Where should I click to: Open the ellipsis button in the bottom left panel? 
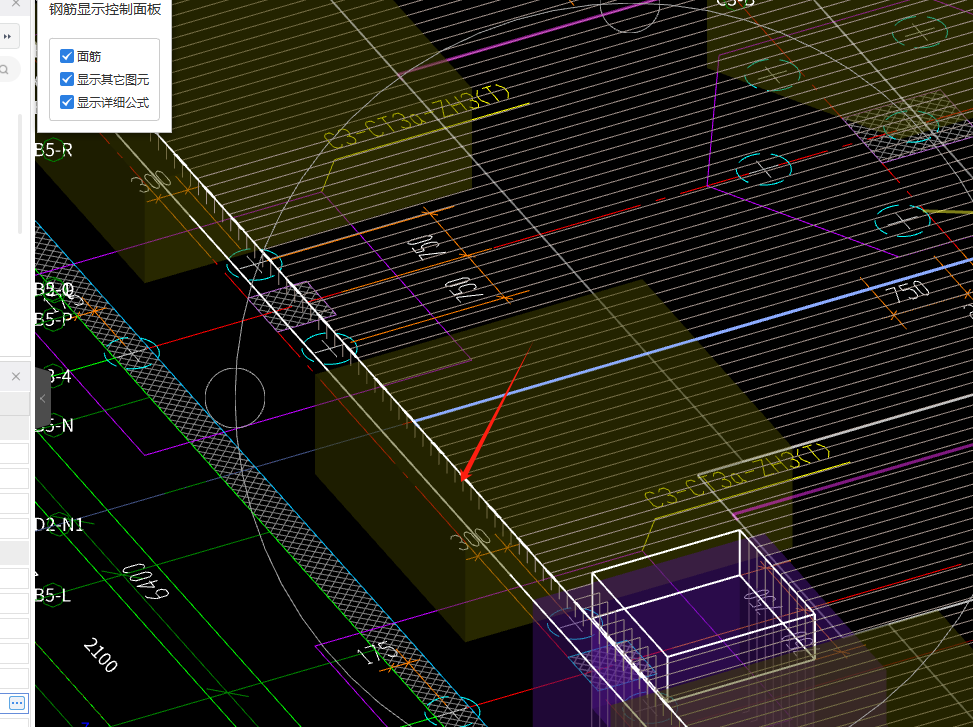click(x=17, y=703)
